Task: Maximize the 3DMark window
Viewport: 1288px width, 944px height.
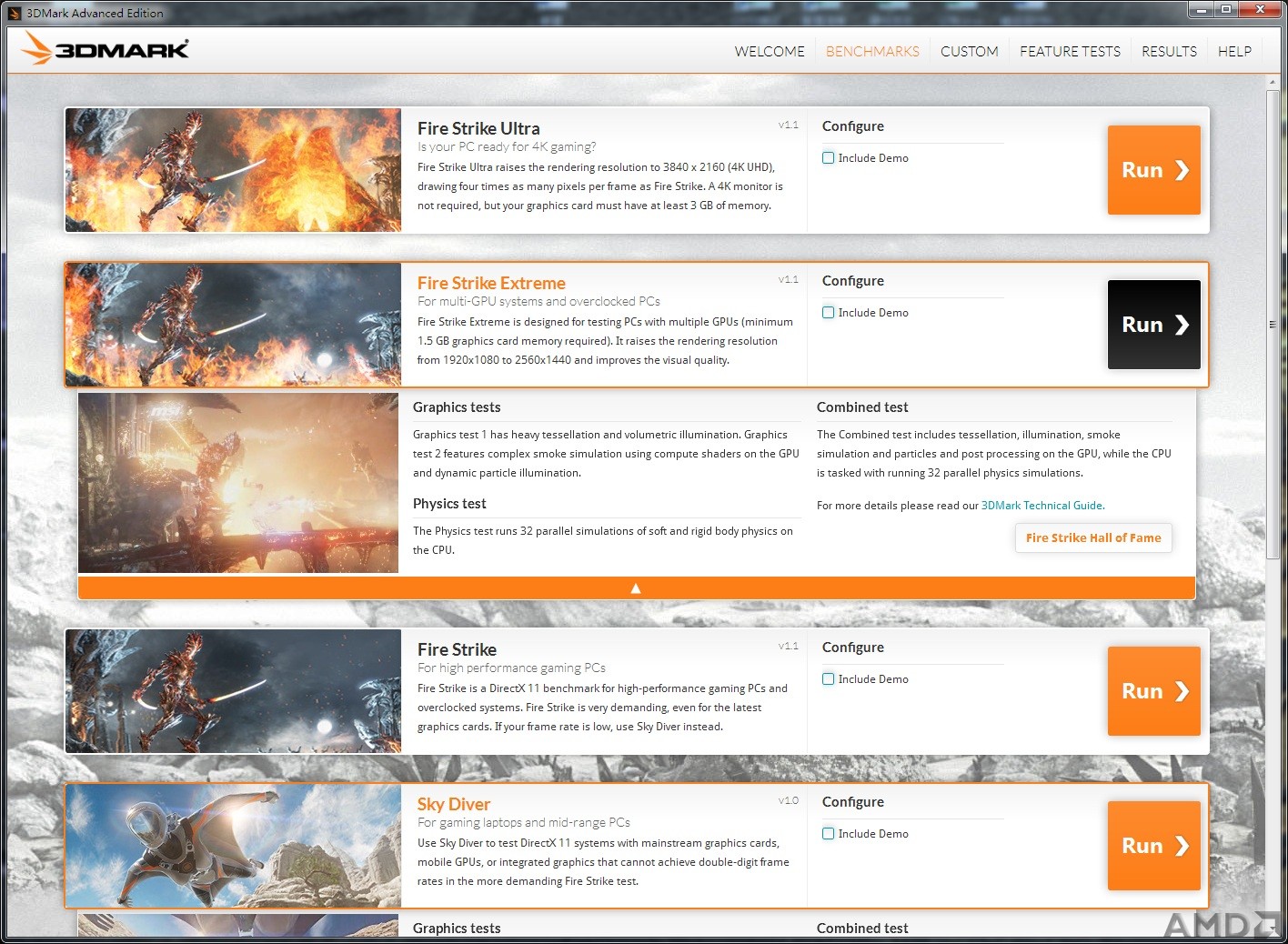Action: click(x=1226, y=9)
